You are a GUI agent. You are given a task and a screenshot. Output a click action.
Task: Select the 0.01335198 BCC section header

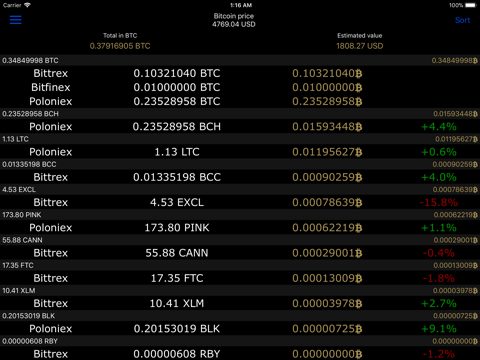pyautogui.click(x=240, y=164)
